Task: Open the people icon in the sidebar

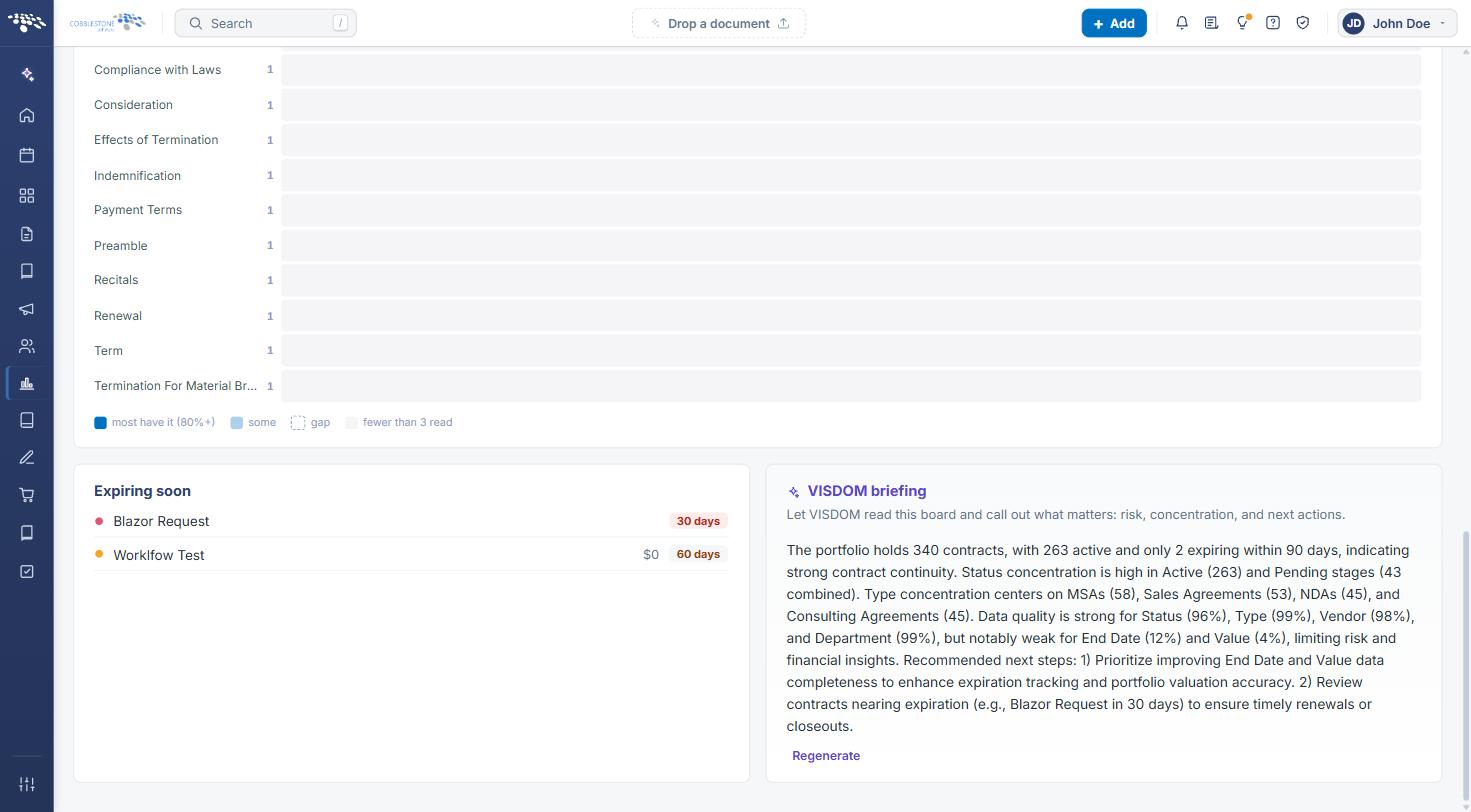Action: pyautogui.click(x=27, y=347)
